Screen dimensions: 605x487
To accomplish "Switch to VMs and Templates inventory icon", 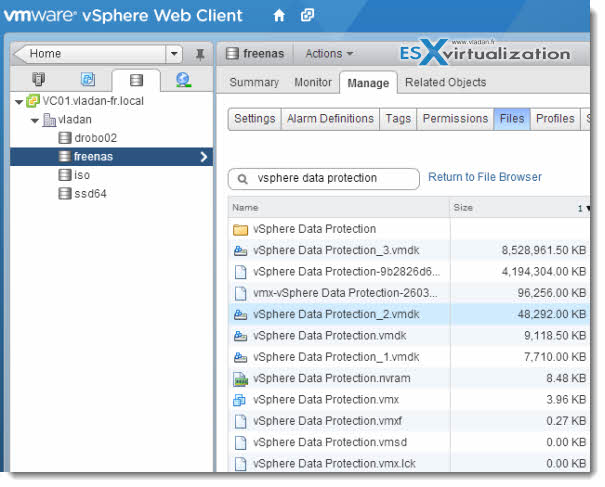I will (88, 79).
